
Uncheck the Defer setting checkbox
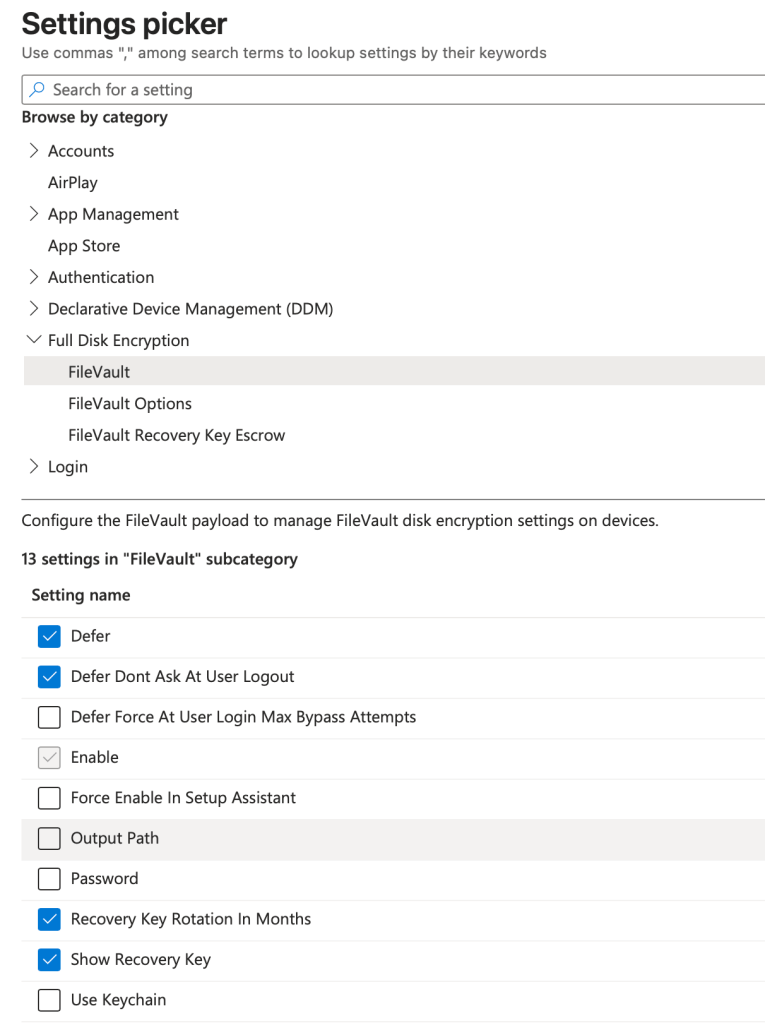coord(48,636)
